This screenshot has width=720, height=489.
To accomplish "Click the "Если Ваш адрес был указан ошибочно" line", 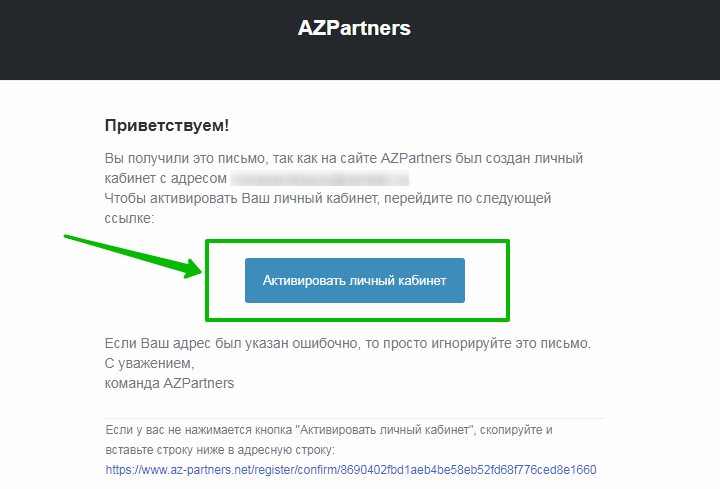I will click(x=348, y=343).
